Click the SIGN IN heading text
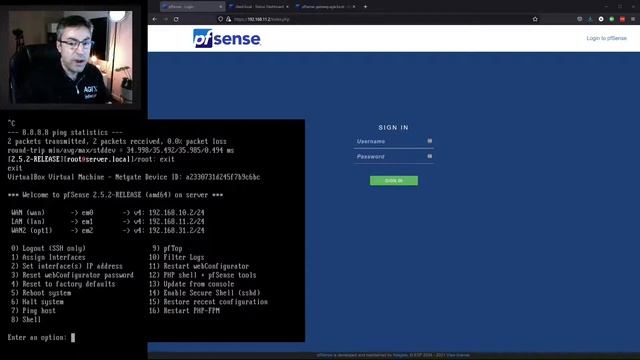 [393, 128]
